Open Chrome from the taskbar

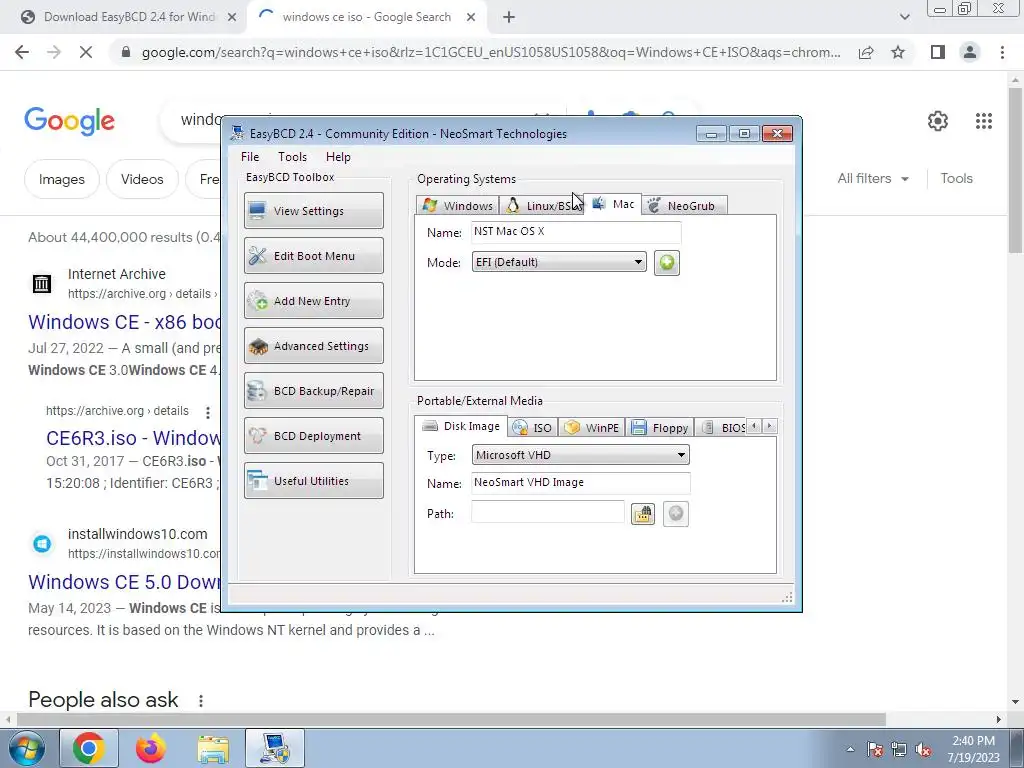89,748
